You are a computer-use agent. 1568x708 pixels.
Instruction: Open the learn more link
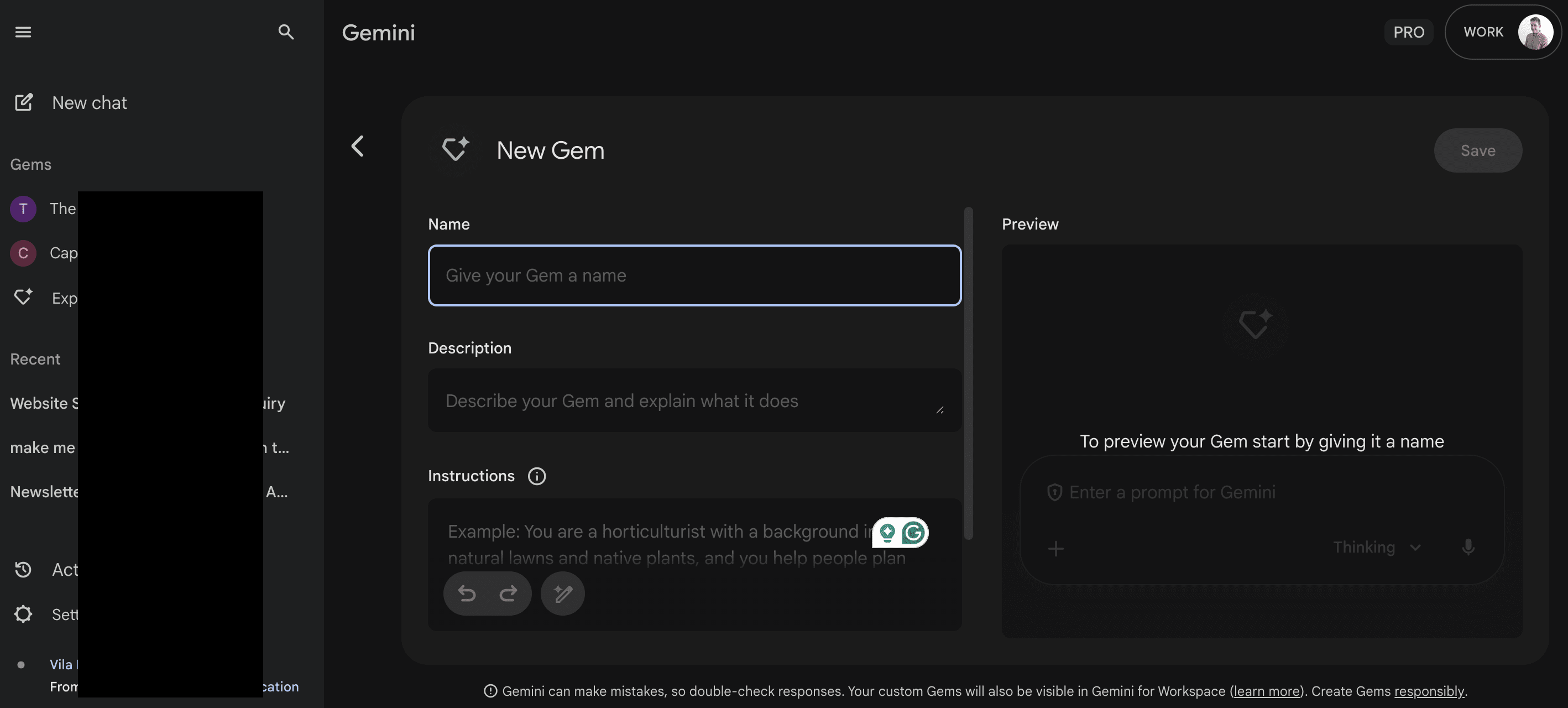click(1266, 691)
